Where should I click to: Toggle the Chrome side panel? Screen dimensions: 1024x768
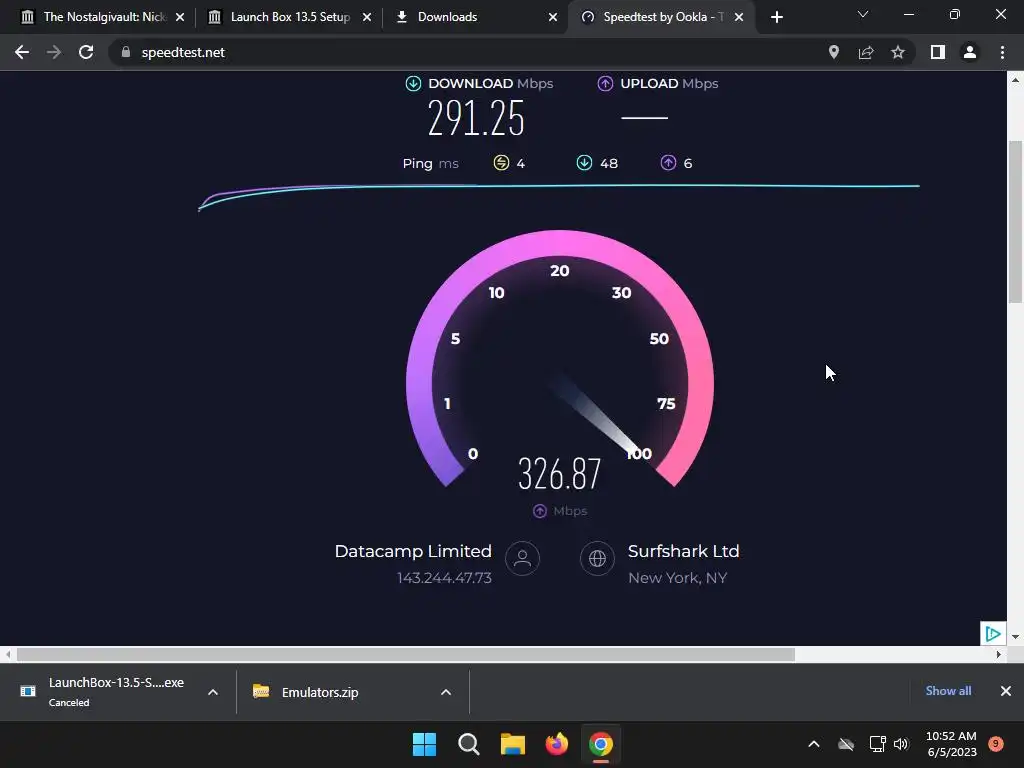pos(938,52)
